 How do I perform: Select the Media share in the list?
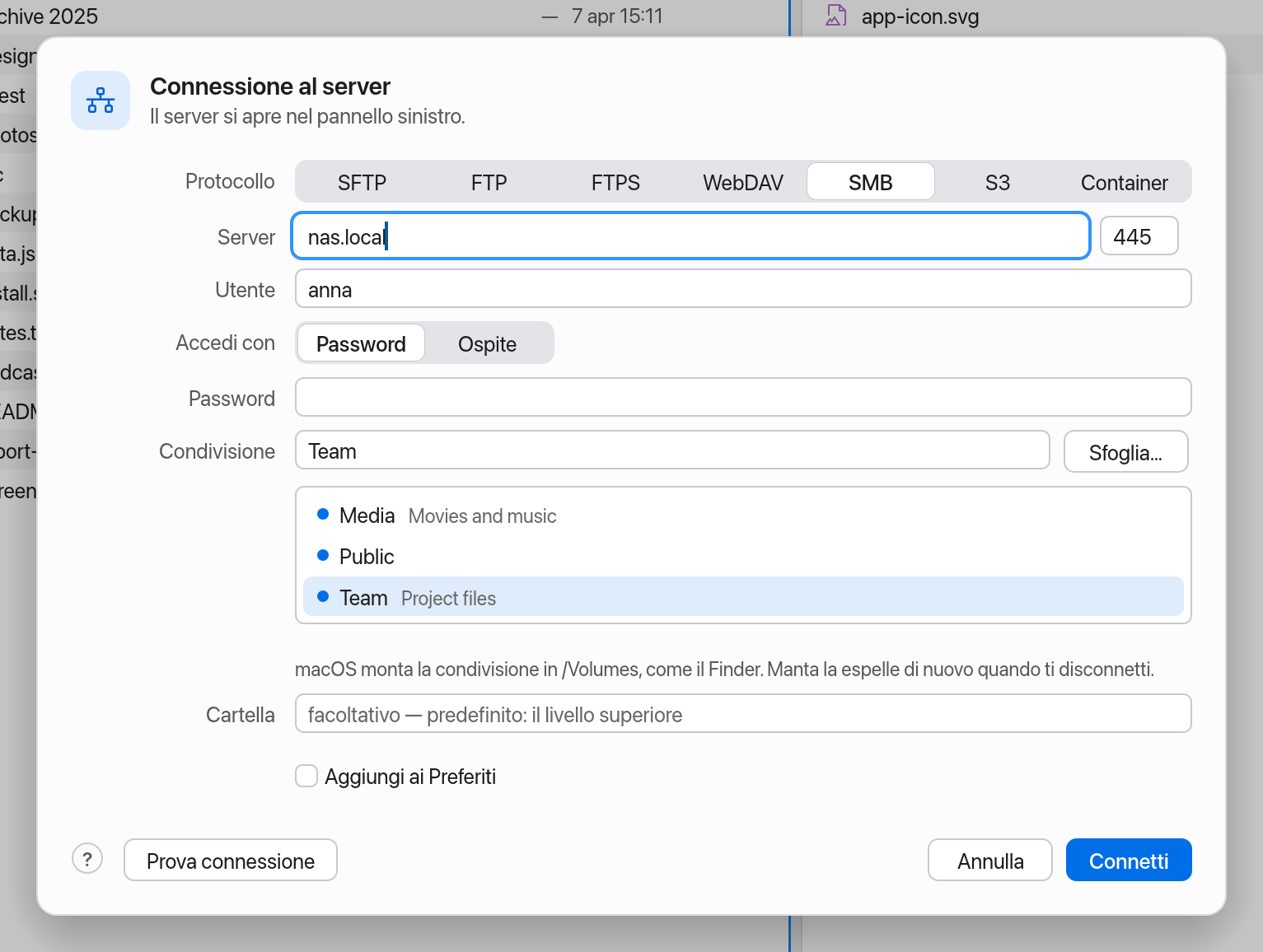pyautogui.click(x=743, y=515)
